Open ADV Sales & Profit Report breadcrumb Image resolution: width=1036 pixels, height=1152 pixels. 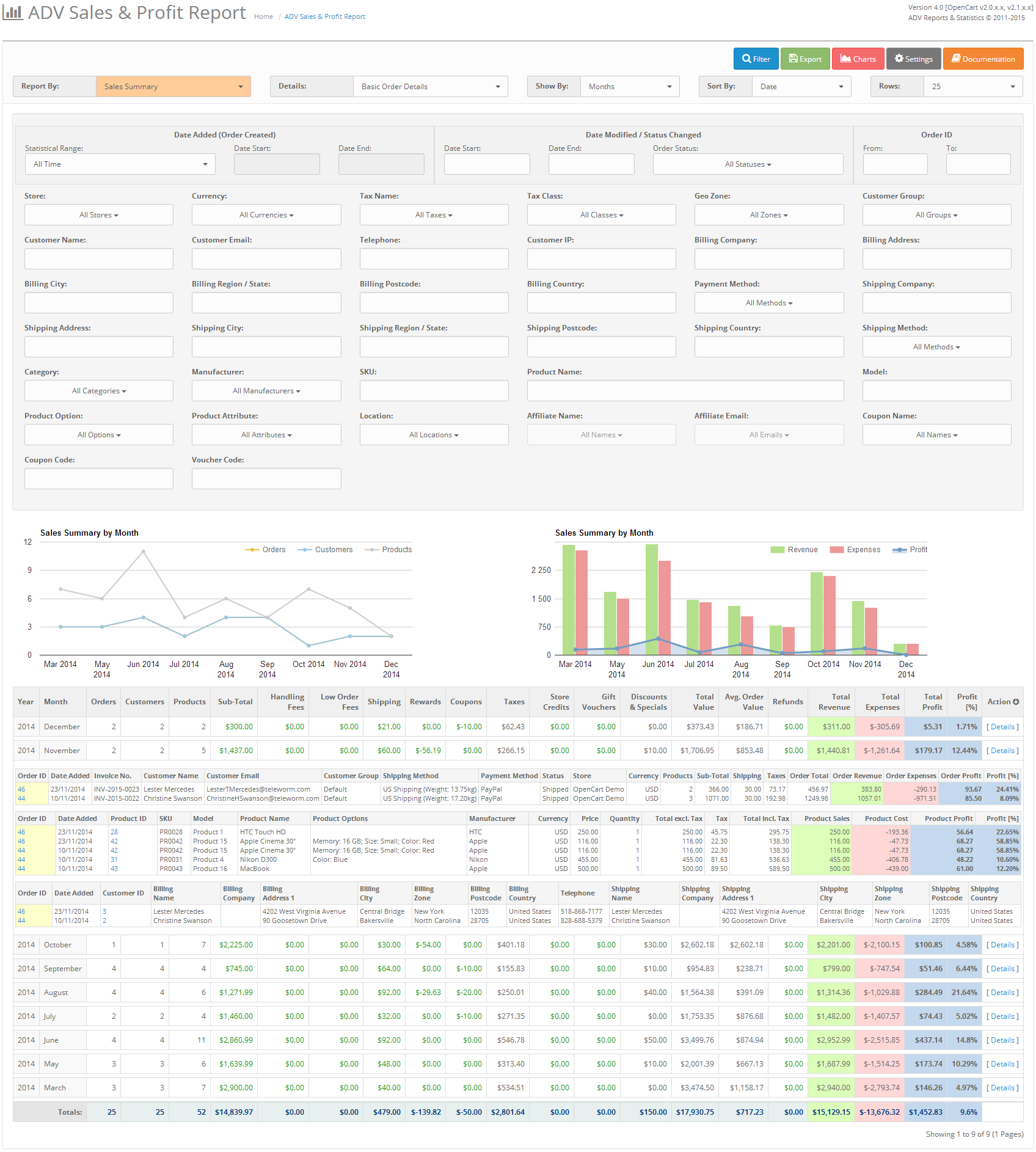pos(325,16)
